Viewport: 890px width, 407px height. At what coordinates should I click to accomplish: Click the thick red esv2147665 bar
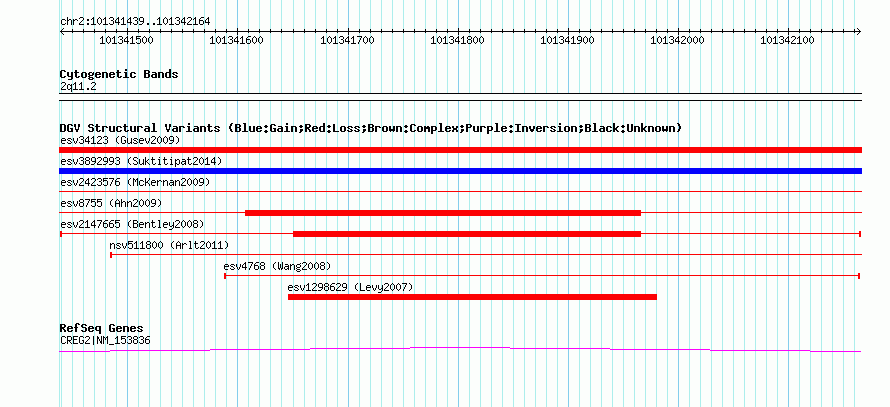point(467,234)
